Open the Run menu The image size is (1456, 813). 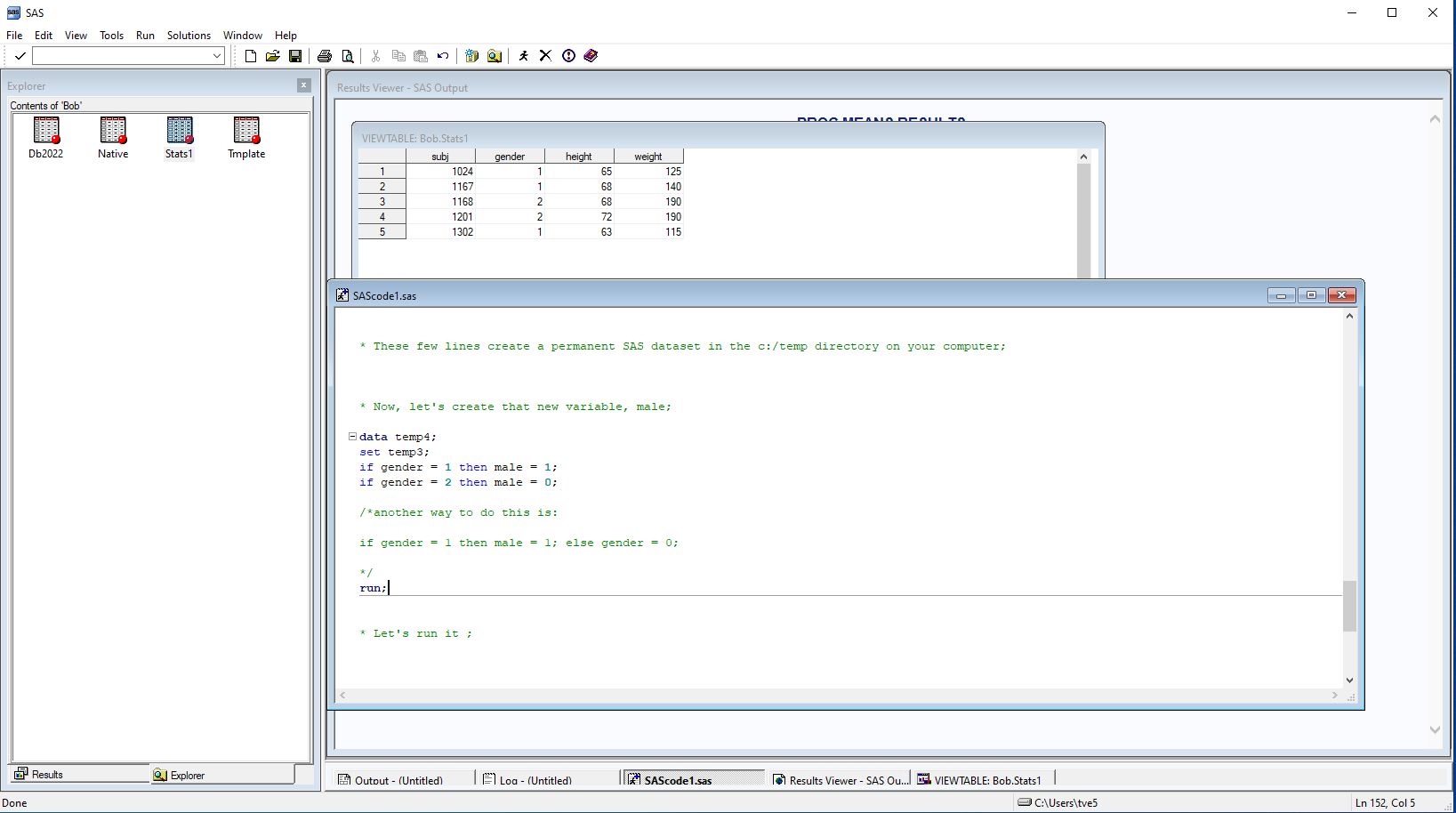[145, 36]
